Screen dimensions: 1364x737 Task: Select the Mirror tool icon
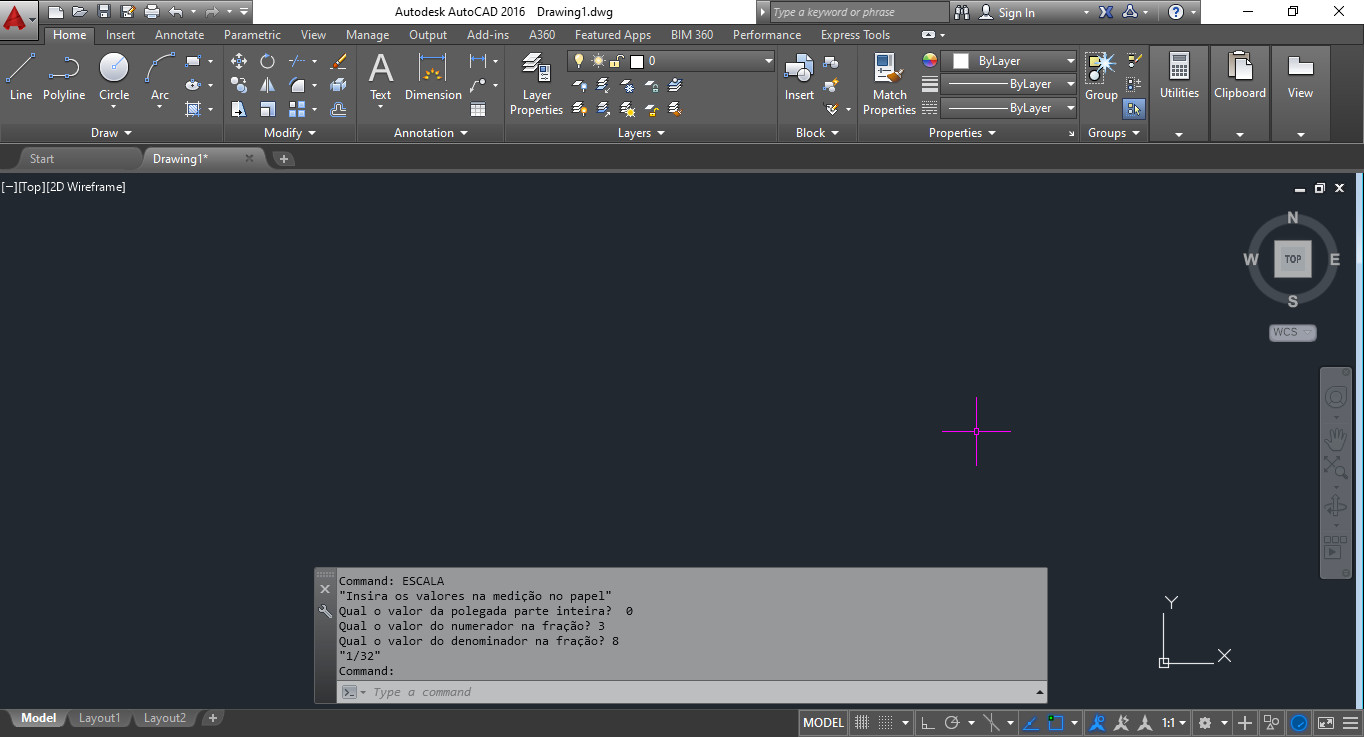(x=267, y=85)
